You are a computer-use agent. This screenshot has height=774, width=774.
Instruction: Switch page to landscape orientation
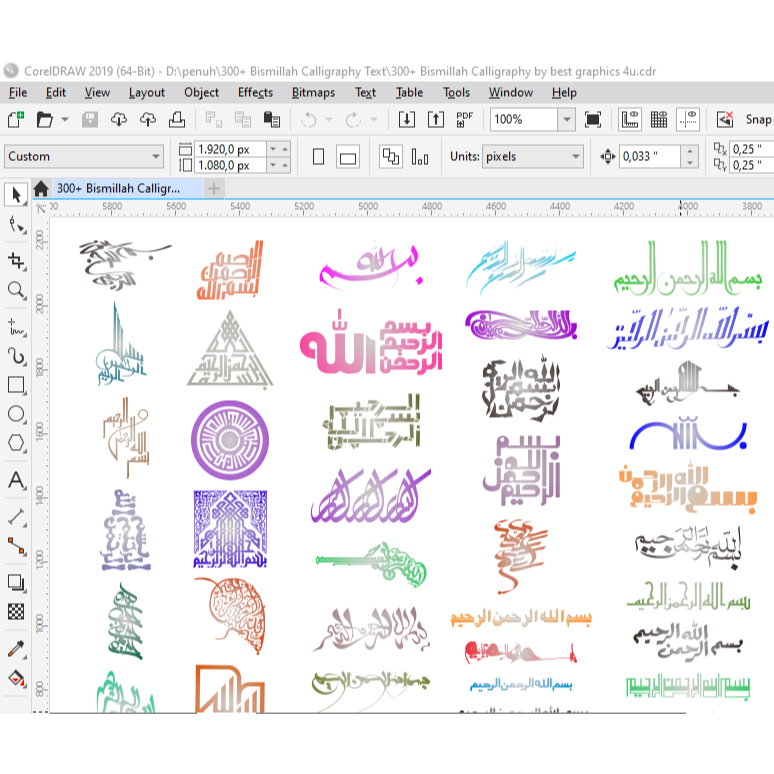[347, 157]
